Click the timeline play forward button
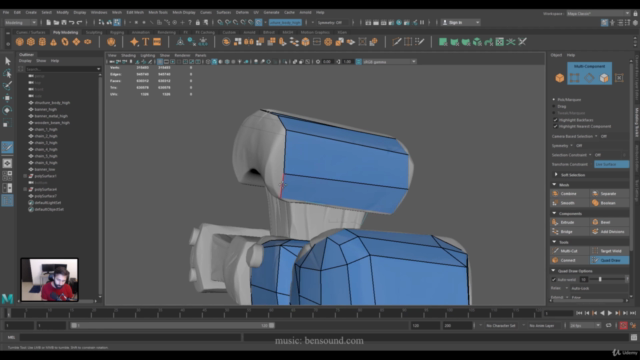 [x=610, y=313]
